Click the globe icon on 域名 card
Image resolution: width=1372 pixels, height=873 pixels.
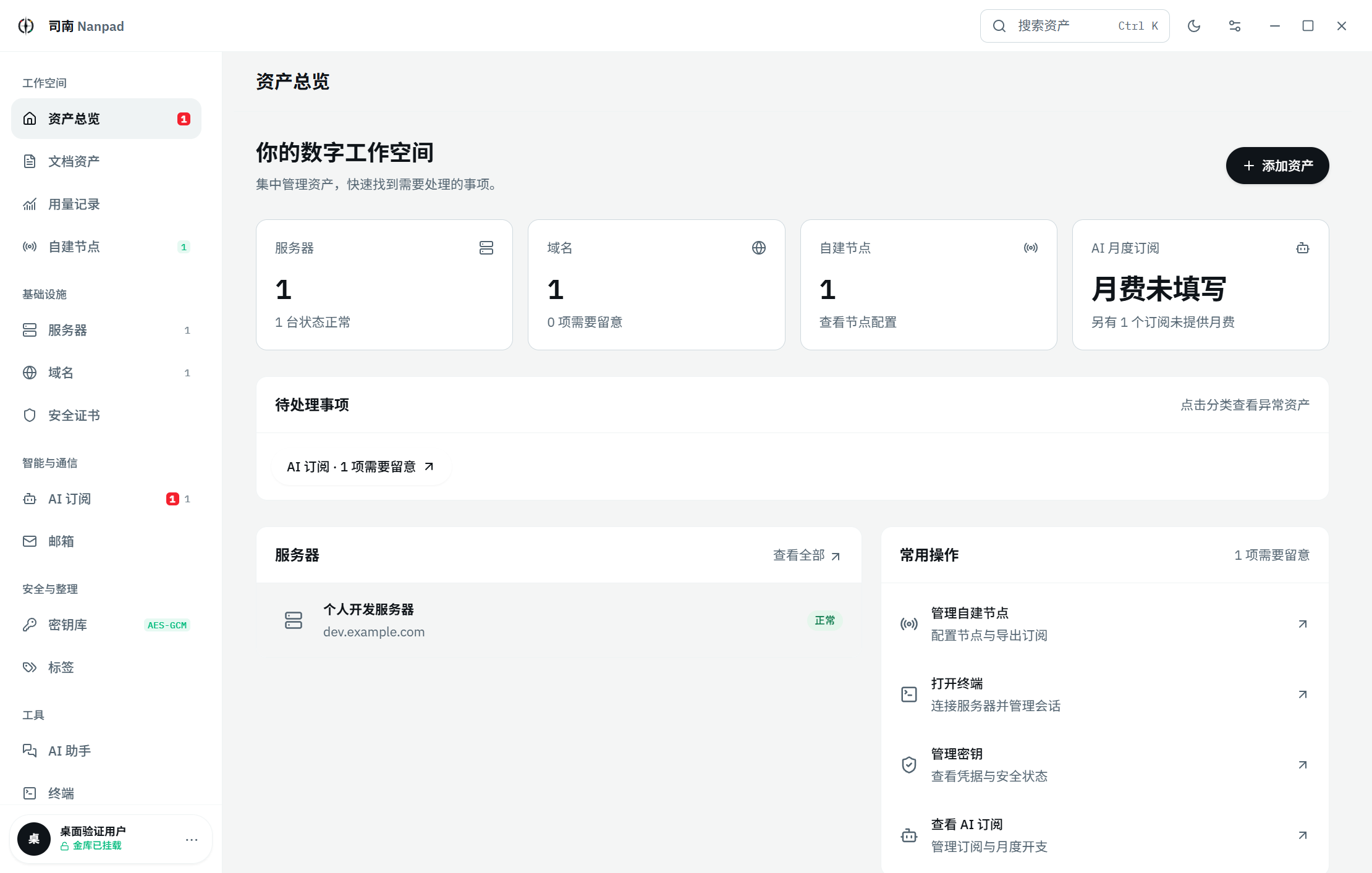click(x=759, y=248)
